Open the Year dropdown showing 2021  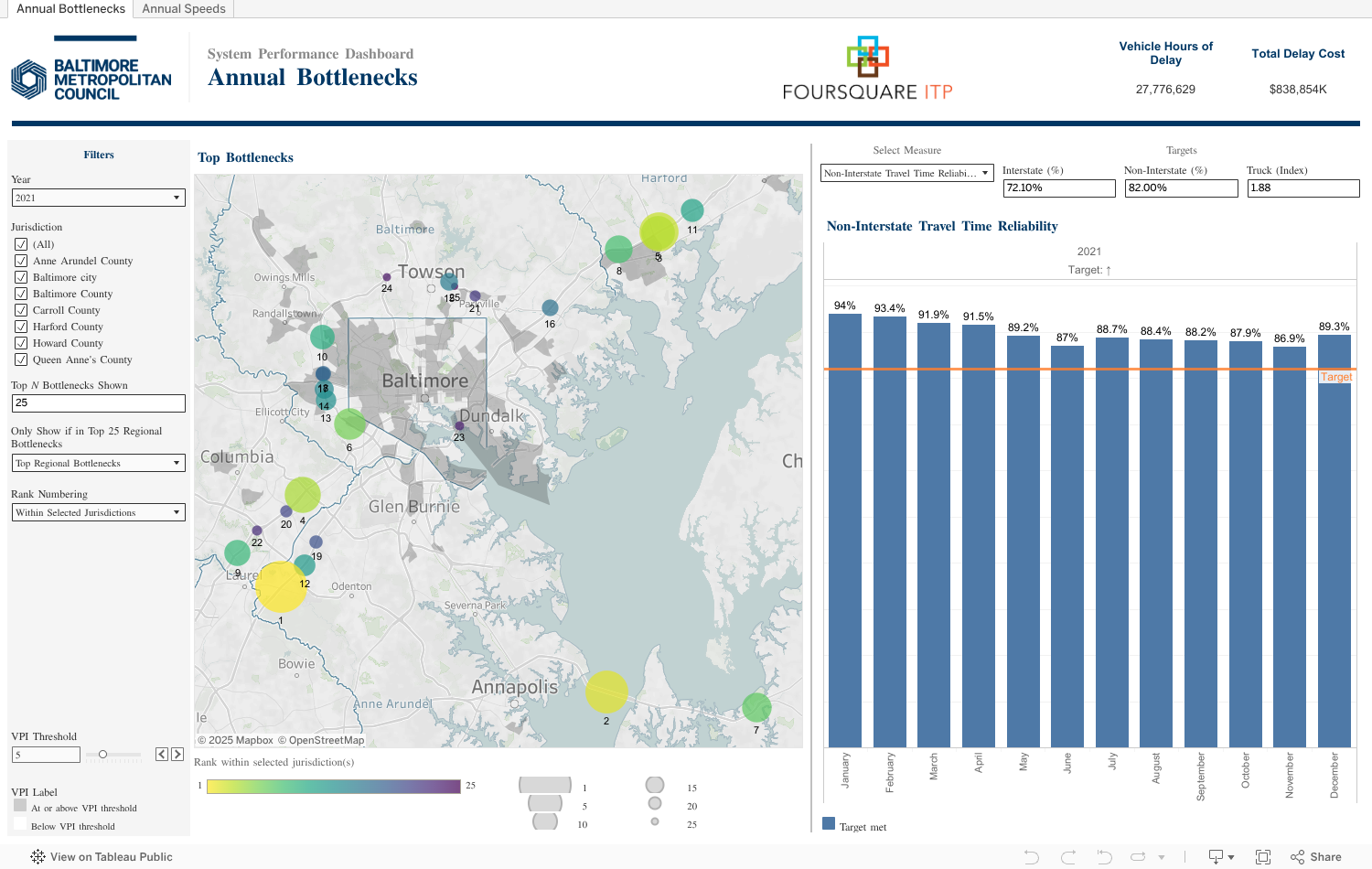point(98,198)
